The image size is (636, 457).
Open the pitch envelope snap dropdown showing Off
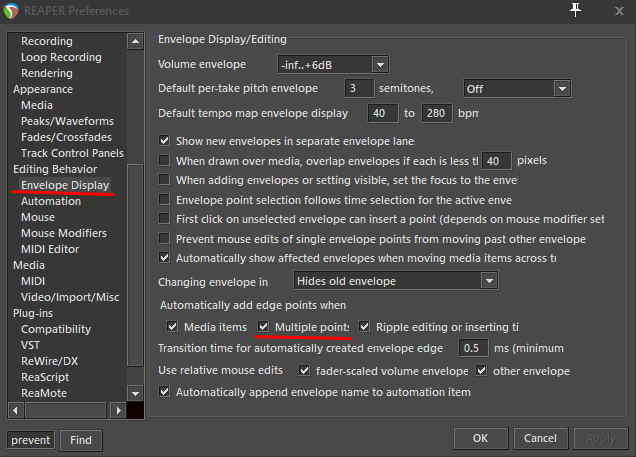click(518, 88)
